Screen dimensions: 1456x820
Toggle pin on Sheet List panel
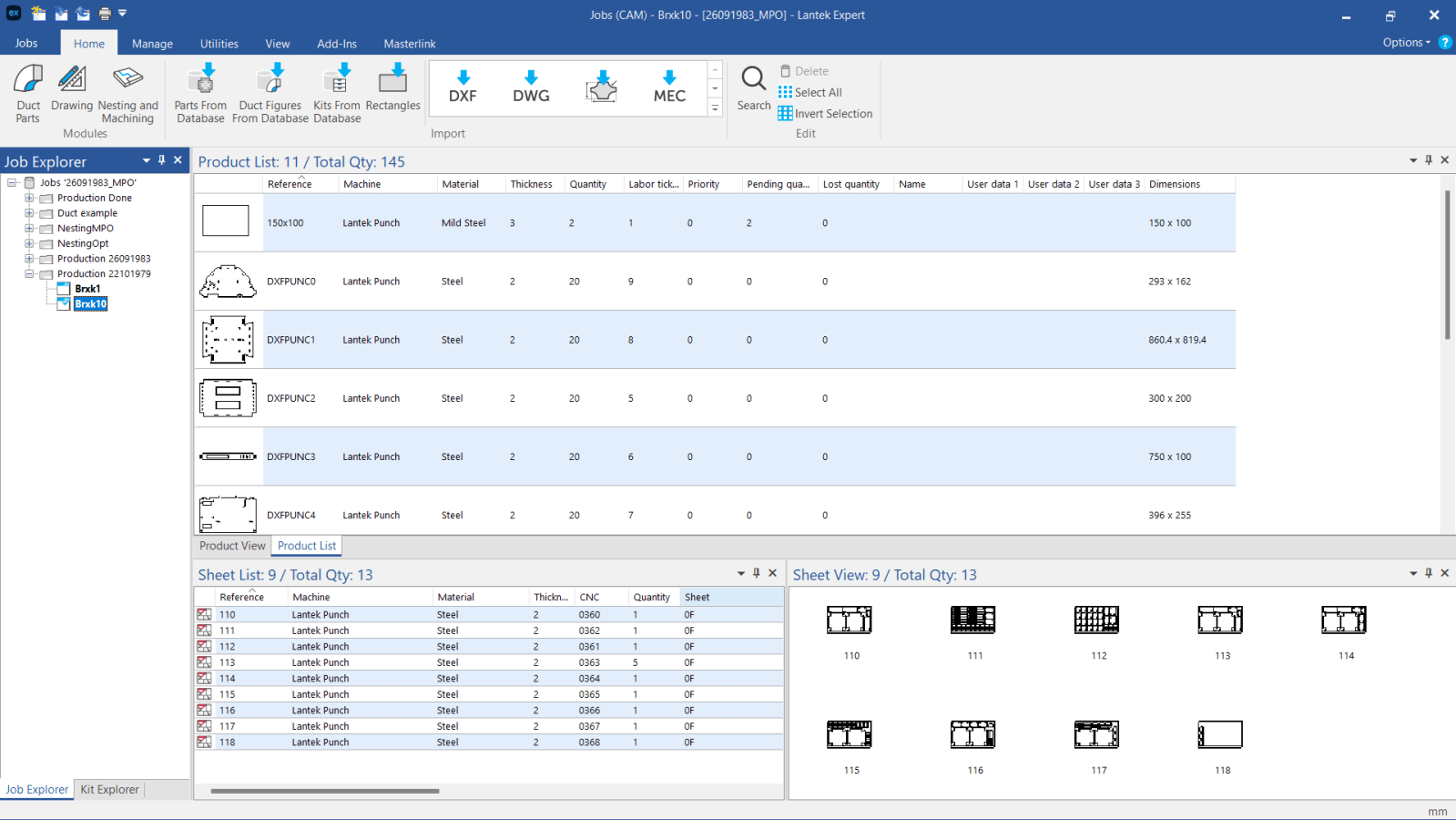tap(757, 573)
